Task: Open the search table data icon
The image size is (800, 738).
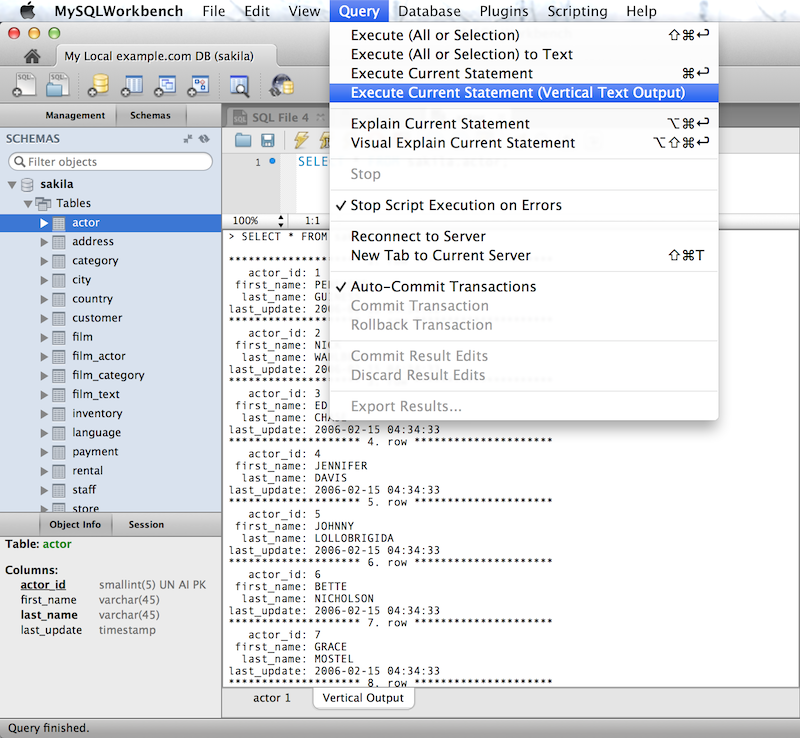Action: [239, 86]
